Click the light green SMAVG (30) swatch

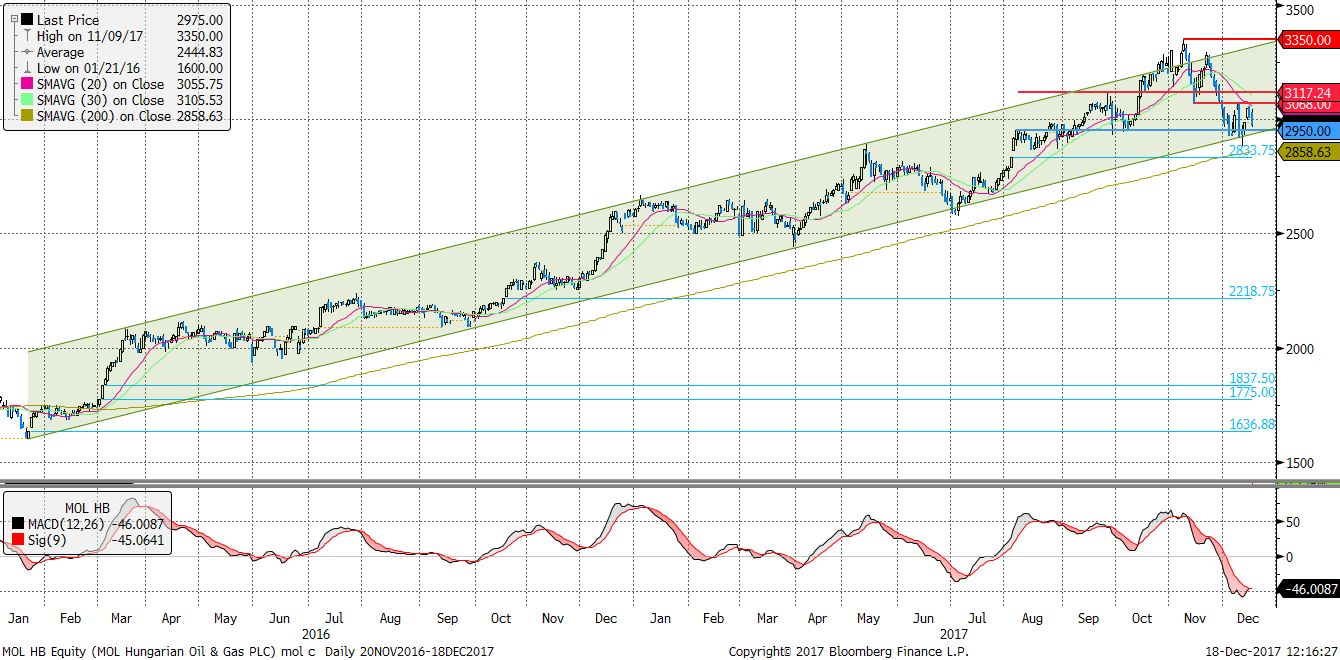(x=25, y=100)
